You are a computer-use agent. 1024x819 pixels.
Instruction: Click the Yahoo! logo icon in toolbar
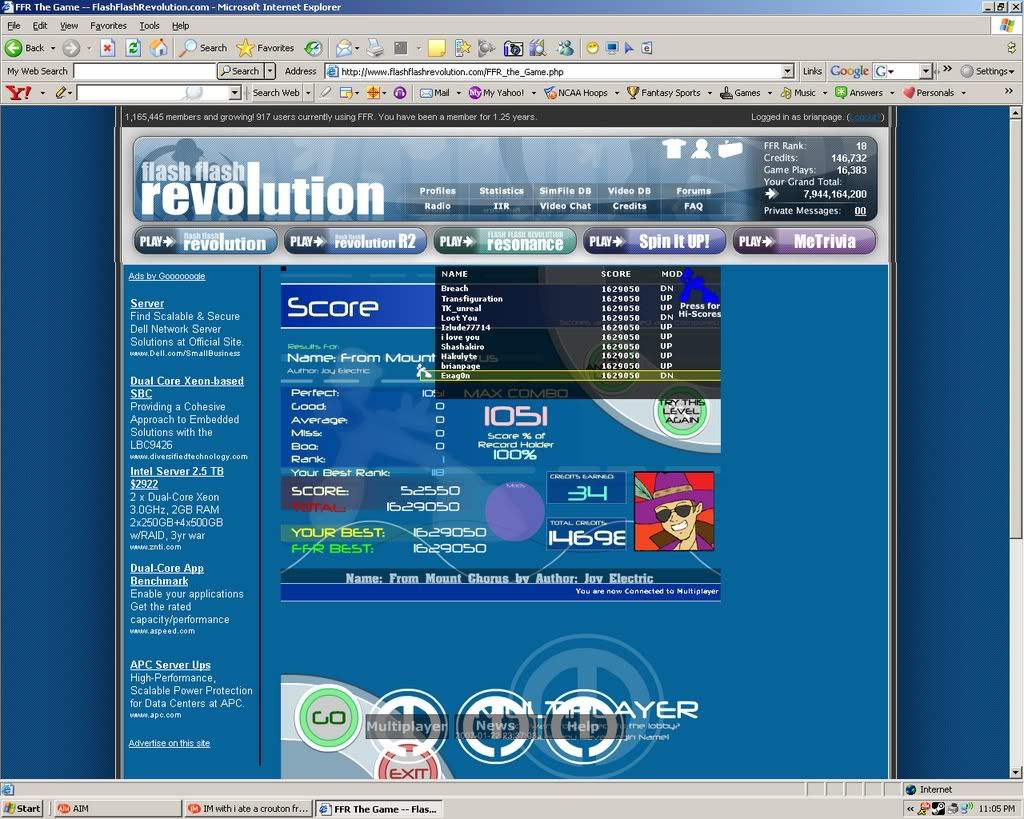pos(18,93)
